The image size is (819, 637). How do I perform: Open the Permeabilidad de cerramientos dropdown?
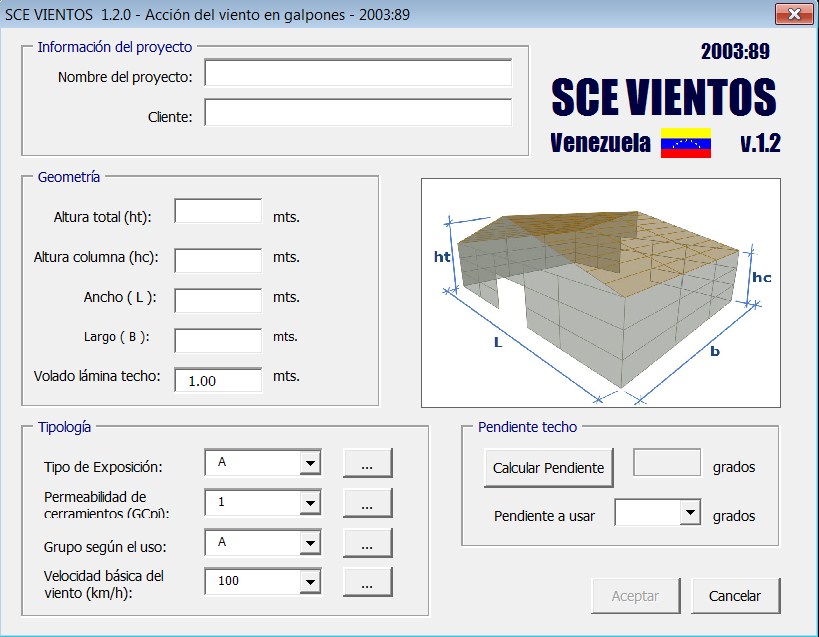(310, 503)
